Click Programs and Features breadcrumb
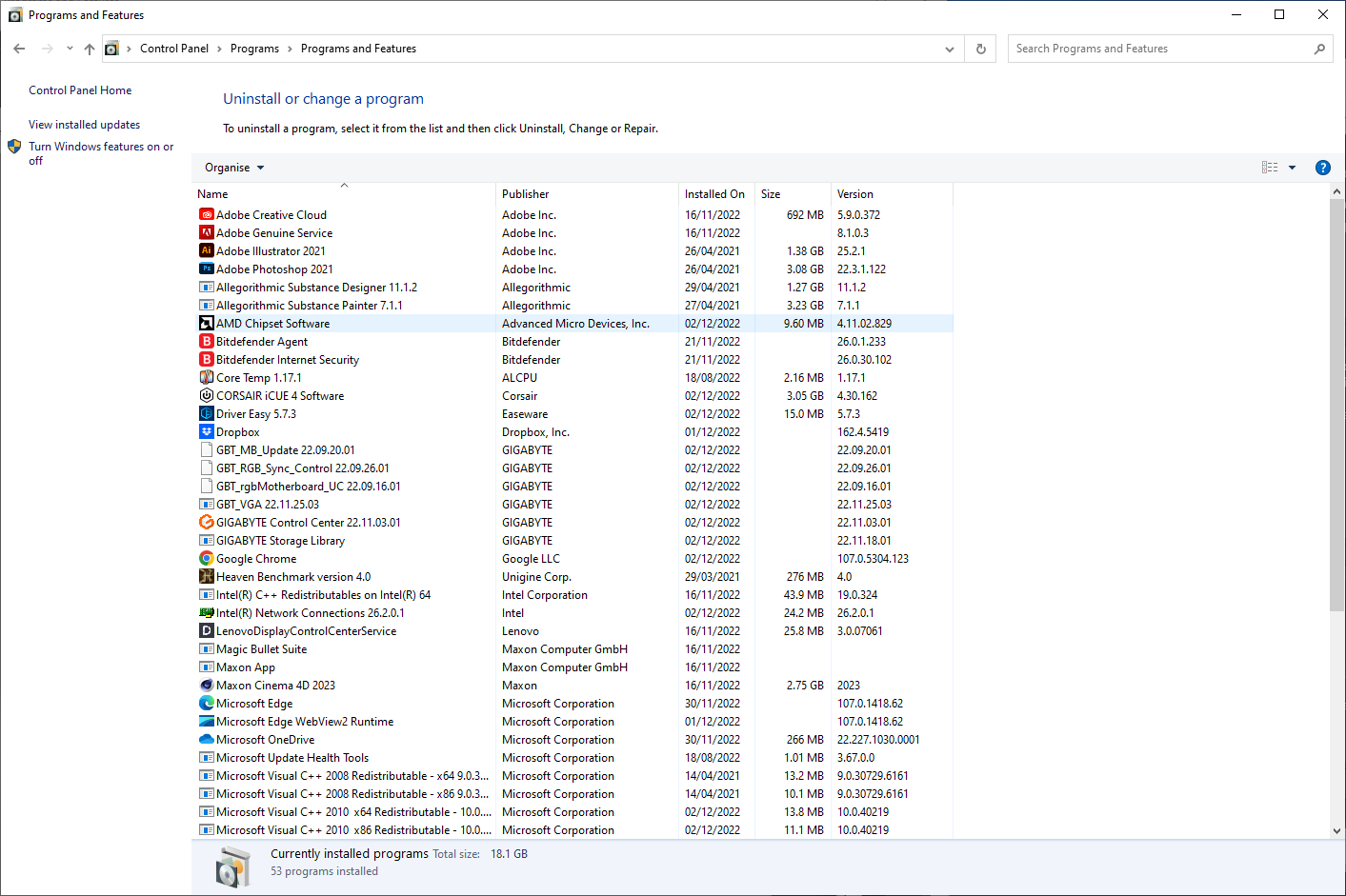1346x896 pixels. point(358,49)
